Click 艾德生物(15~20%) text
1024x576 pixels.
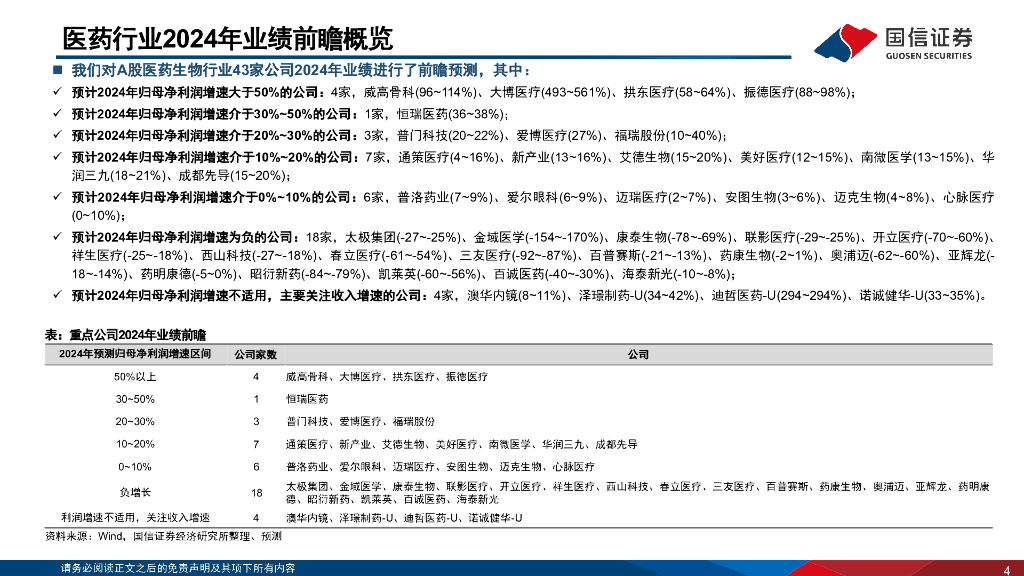[673, 157]
